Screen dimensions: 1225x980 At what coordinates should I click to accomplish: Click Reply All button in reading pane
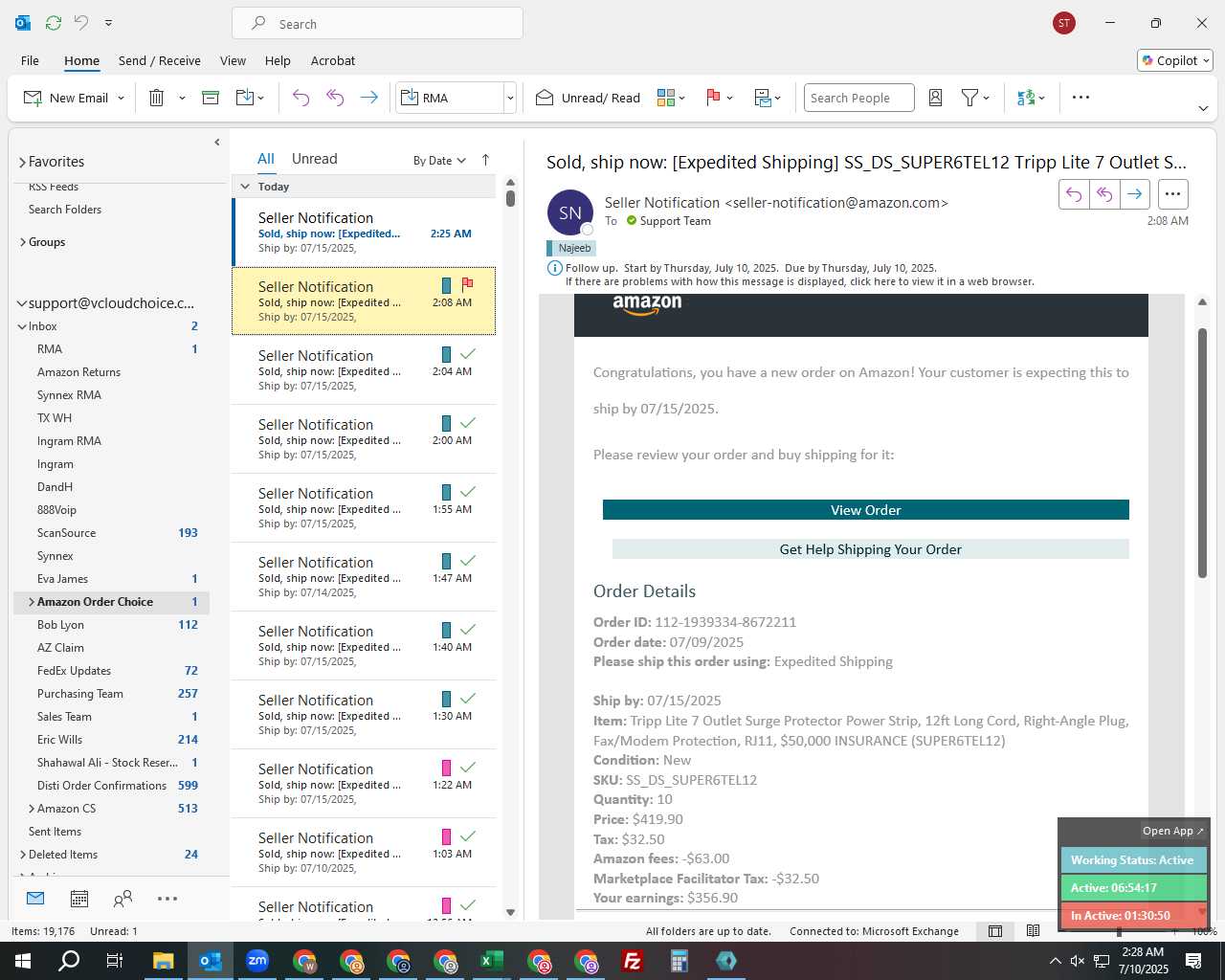tap(1104, 194)
